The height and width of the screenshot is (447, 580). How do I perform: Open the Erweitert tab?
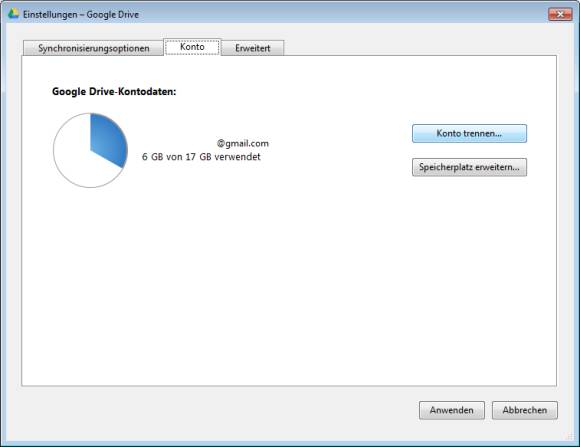point(253,48)
